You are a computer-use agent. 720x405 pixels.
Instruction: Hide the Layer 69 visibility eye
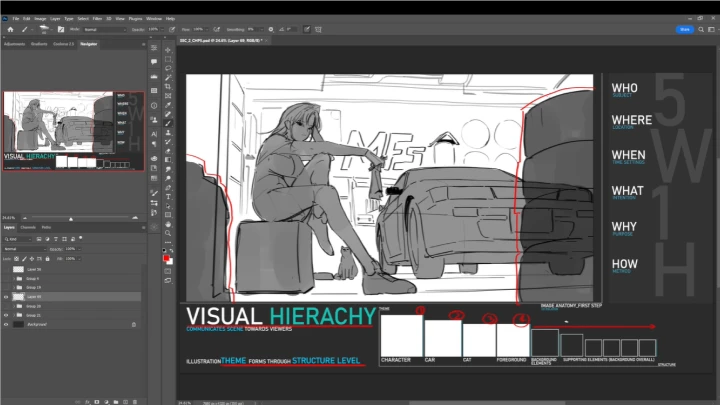pos(6,297)
